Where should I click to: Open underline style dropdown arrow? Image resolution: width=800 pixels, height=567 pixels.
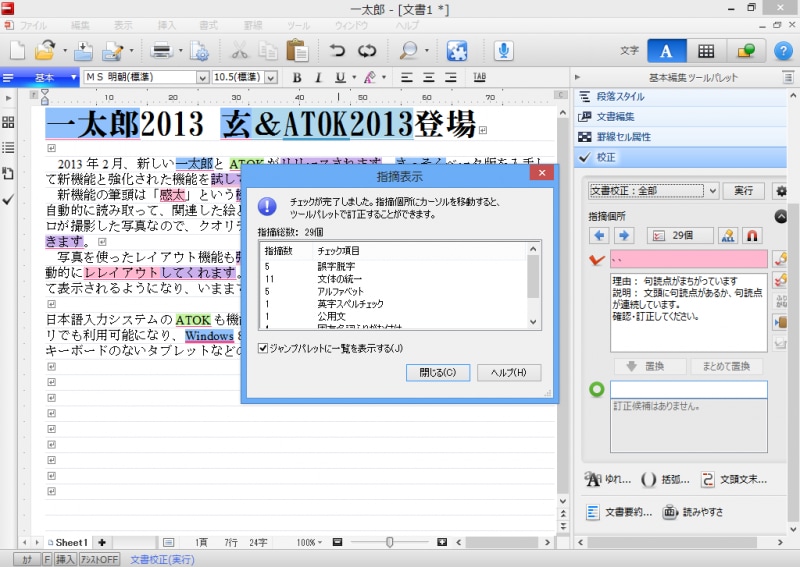pos(354,78)
